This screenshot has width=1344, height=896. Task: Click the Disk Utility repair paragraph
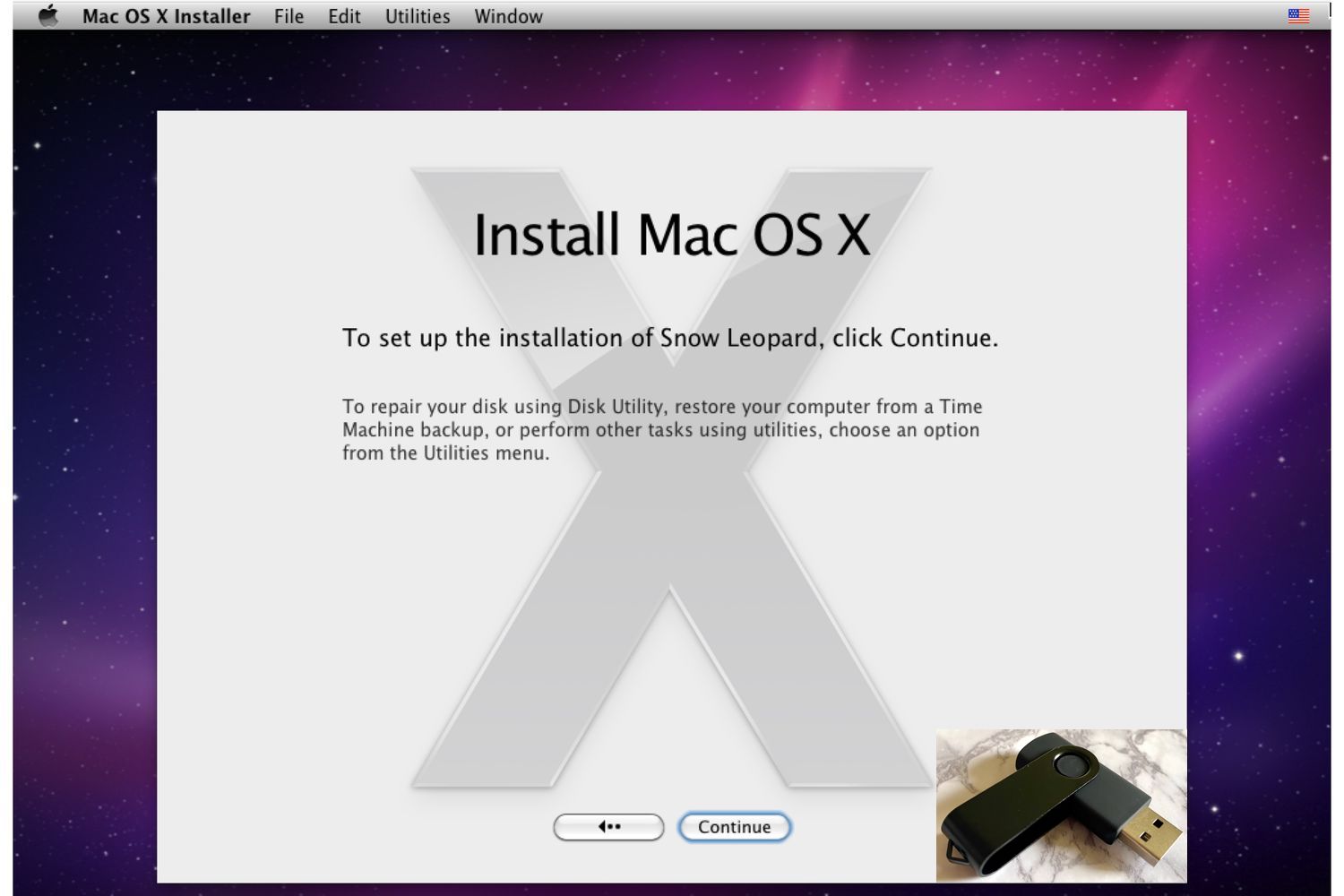[663, 430]
